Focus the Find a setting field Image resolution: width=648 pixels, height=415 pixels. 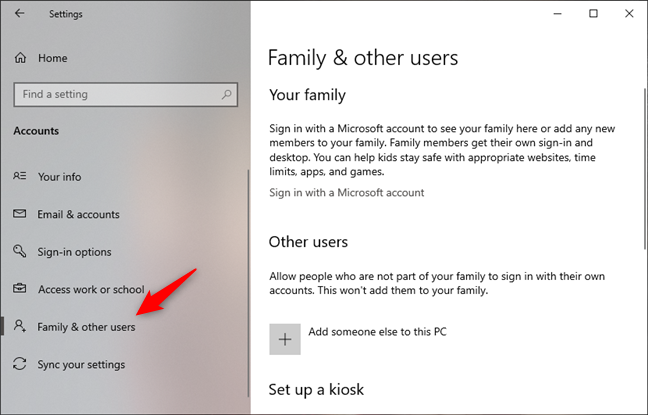coord(126,95)
